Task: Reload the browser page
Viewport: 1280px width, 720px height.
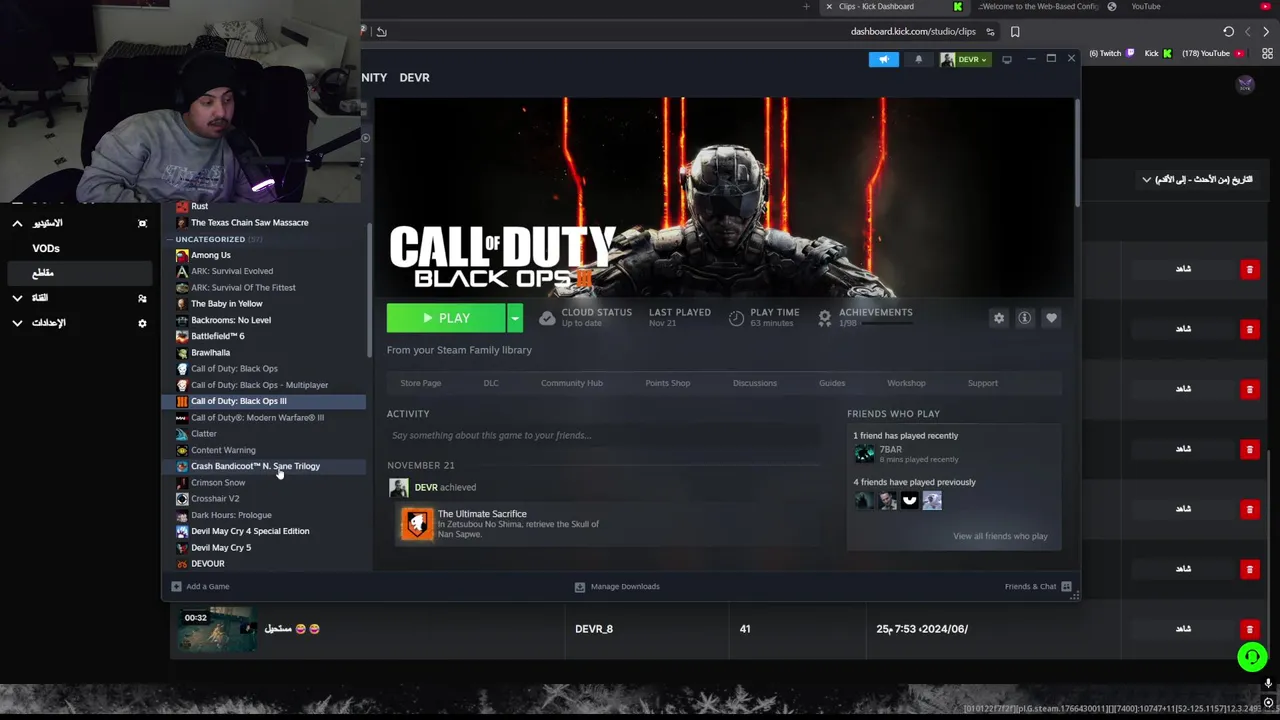Action: (1229, 32)
